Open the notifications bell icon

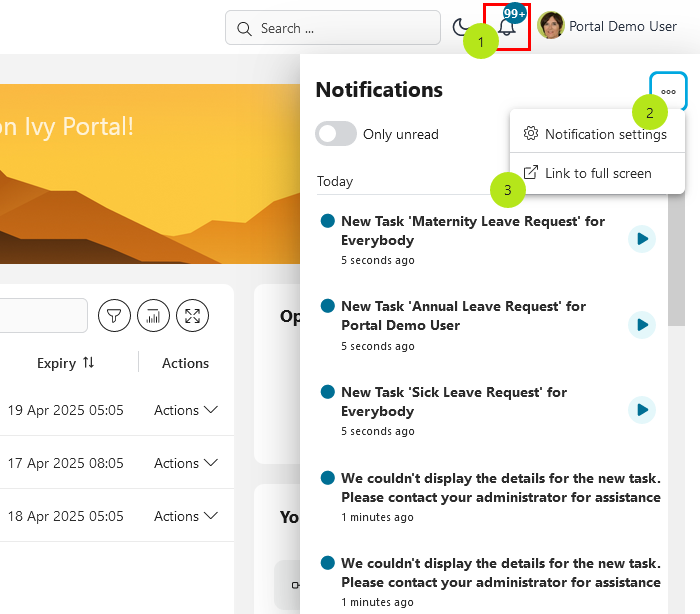tap(507, 28)
